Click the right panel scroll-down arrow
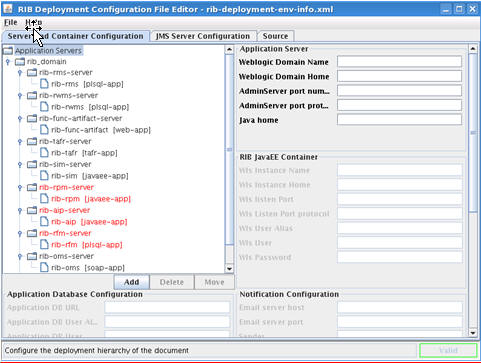This screenshot has width=481, height=363. (x=473, y=333)
